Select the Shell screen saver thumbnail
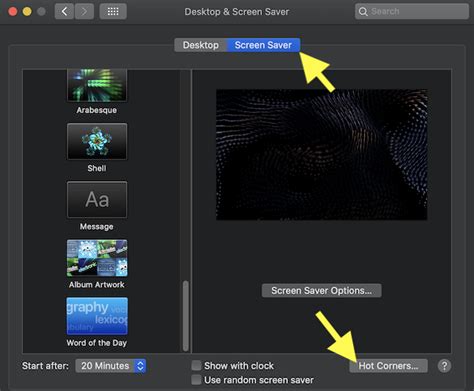This screenshot has width=474, height=391. [x=97, y=141]
